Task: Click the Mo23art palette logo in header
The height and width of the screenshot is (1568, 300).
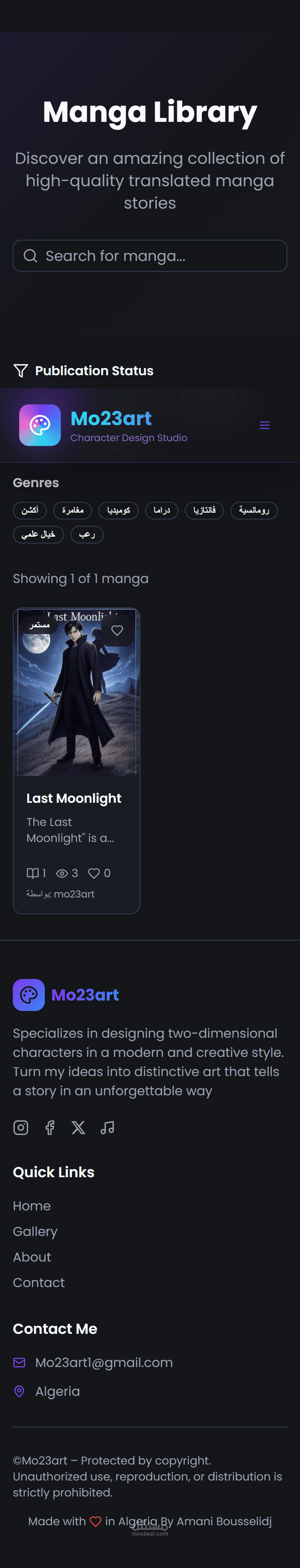Action: [x=40, y=425]
